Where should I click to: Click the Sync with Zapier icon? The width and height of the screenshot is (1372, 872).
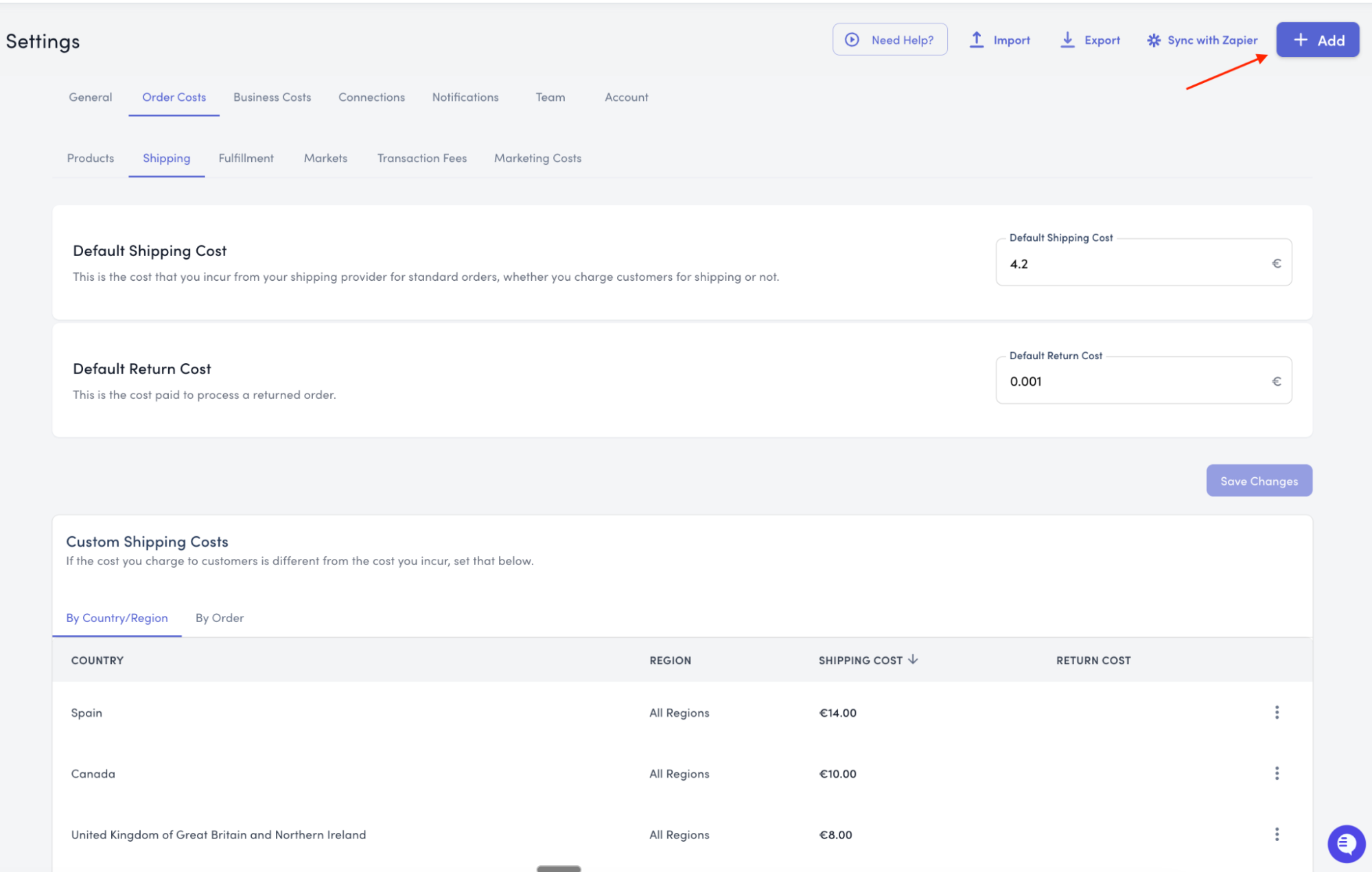coord(1154,41)
